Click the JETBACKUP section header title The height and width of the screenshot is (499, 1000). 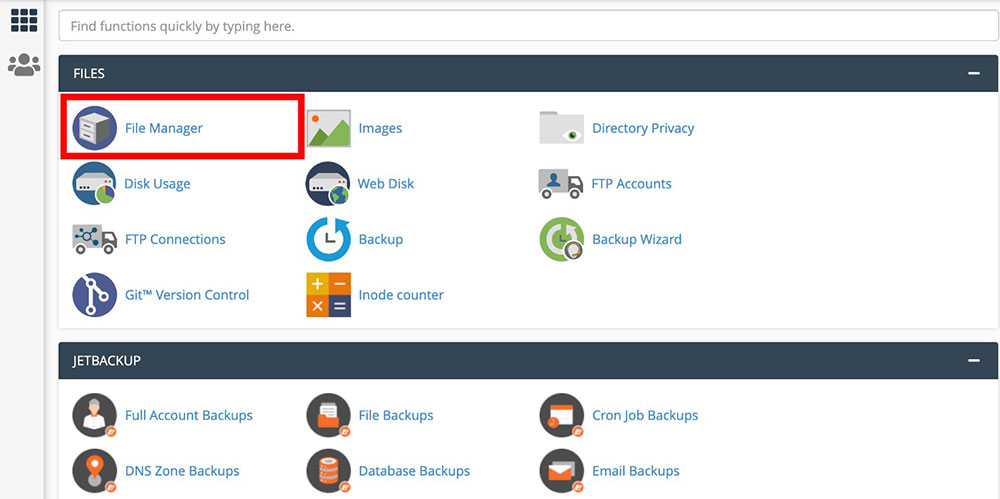click(x=107, y=361)
